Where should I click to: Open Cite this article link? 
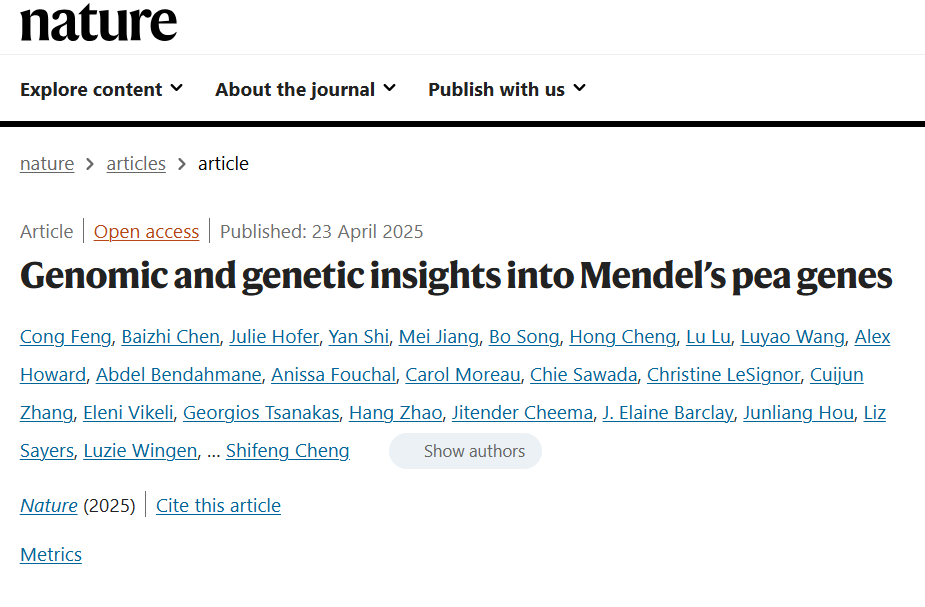point(218,506)
